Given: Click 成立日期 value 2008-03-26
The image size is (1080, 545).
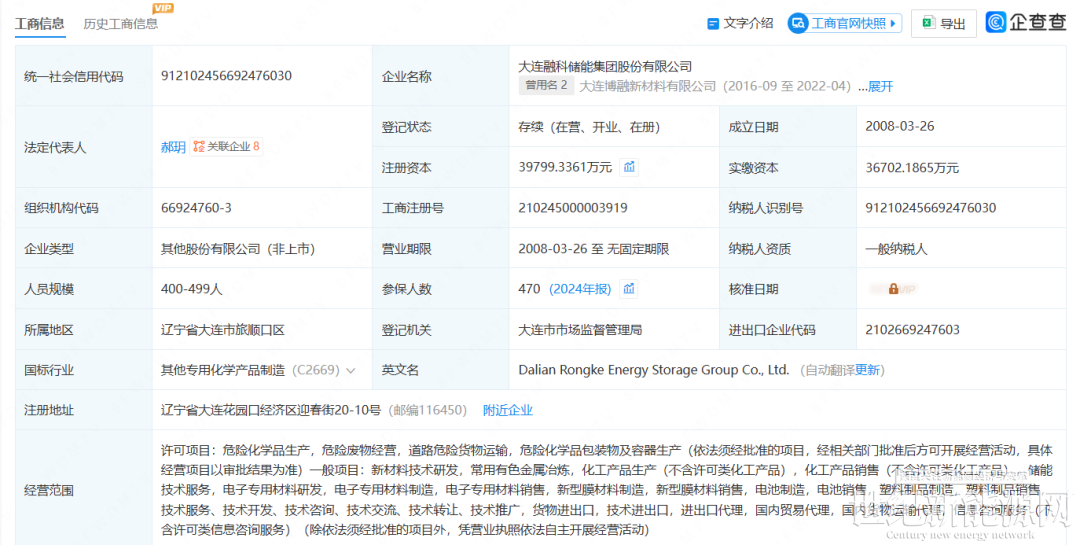Looking at the screenshot, I should [900, 126].
